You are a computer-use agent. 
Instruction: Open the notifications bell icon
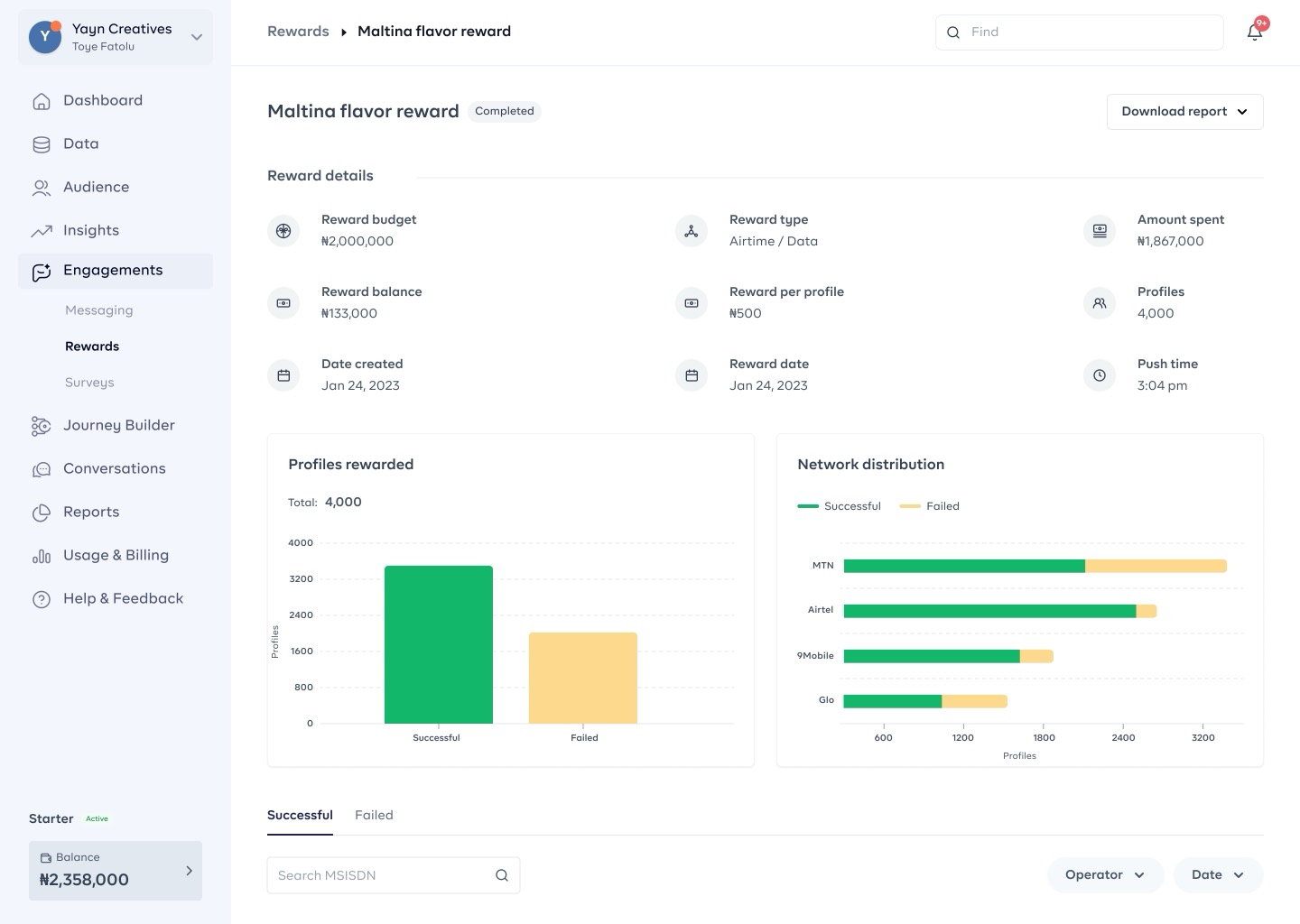1255,32
